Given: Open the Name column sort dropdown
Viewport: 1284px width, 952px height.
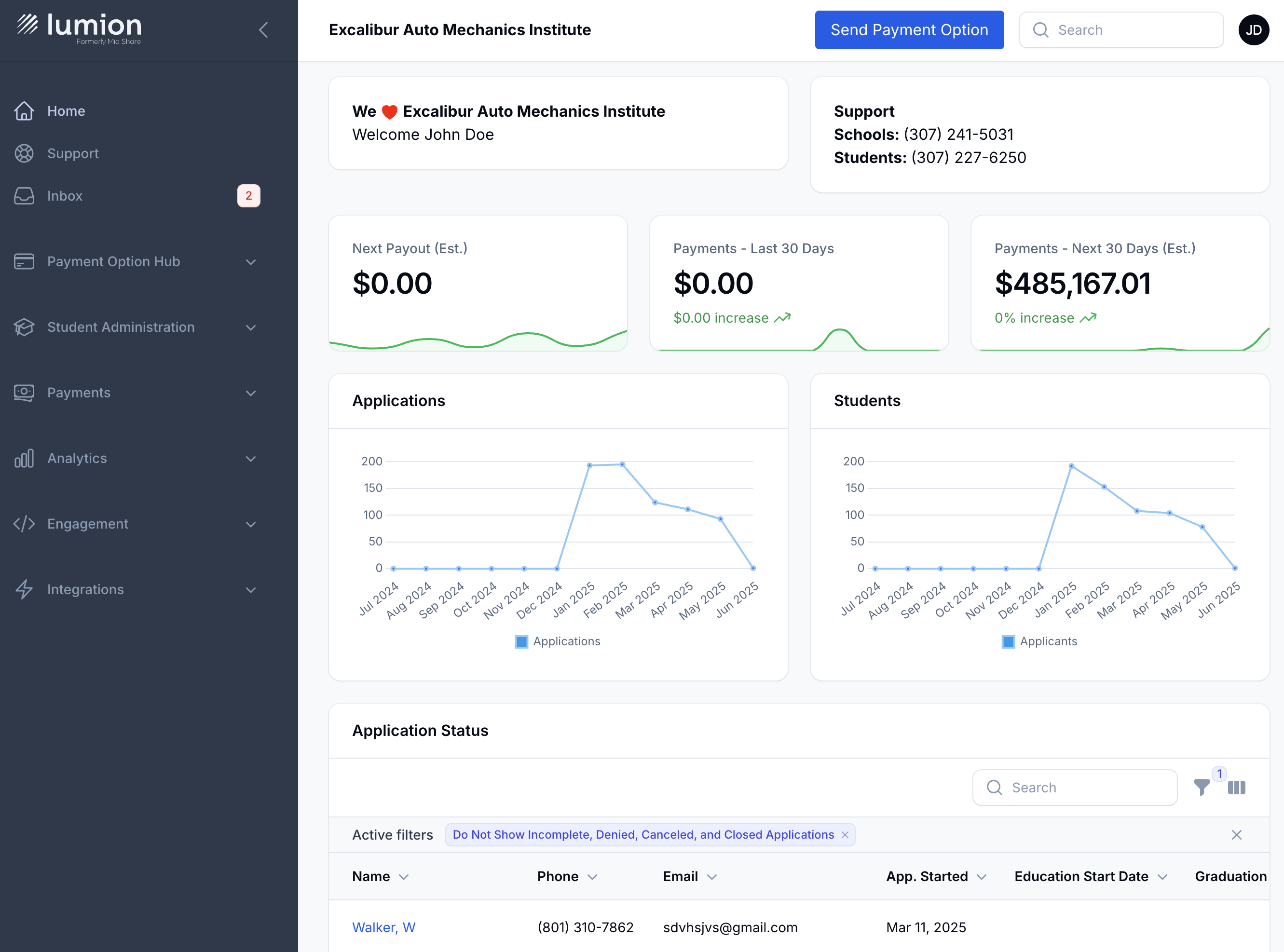Looking at the screenshot, I should 404,876.
